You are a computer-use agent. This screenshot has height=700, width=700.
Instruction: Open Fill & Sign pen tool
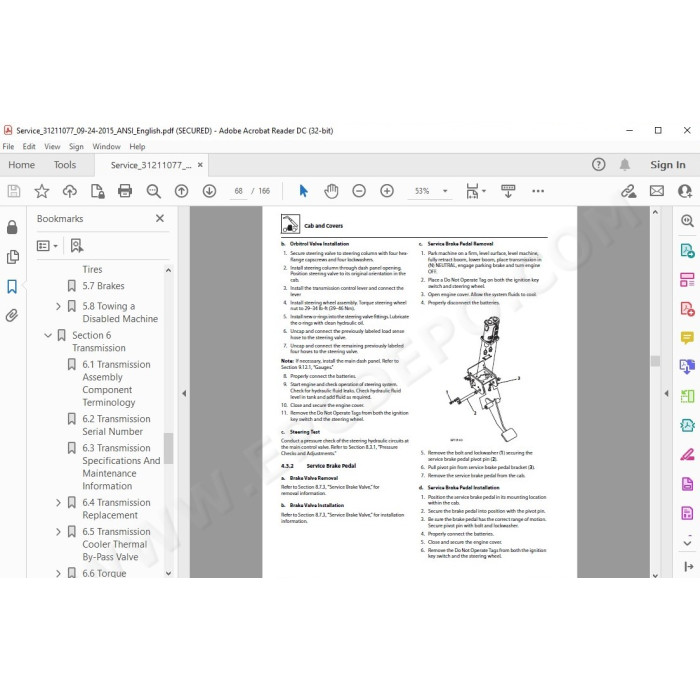[687, 454]
